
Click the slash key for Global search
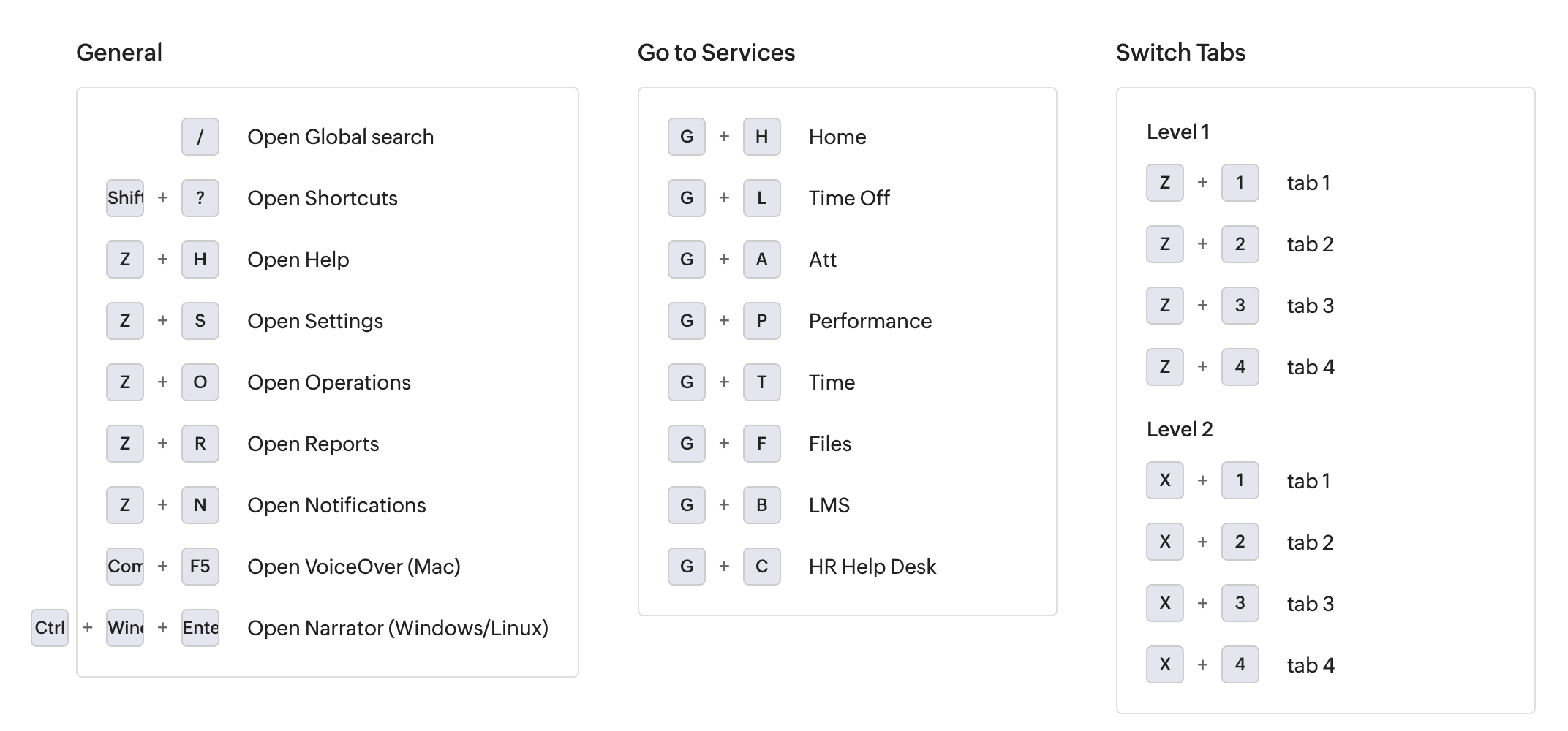tap(200, 137)
